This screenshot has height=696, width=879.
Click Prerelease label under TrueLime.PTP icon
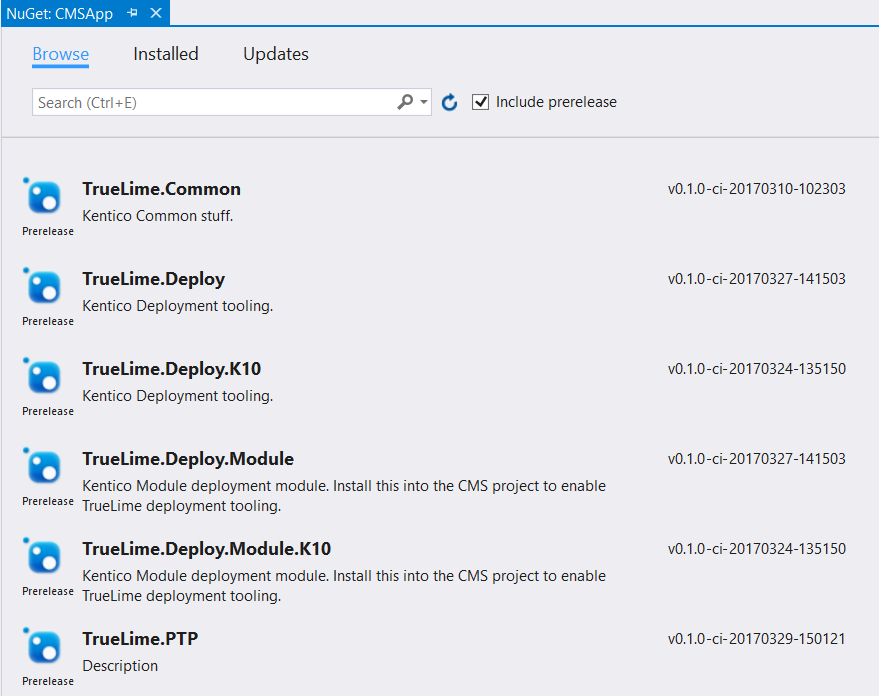click(x=48, y=681)
